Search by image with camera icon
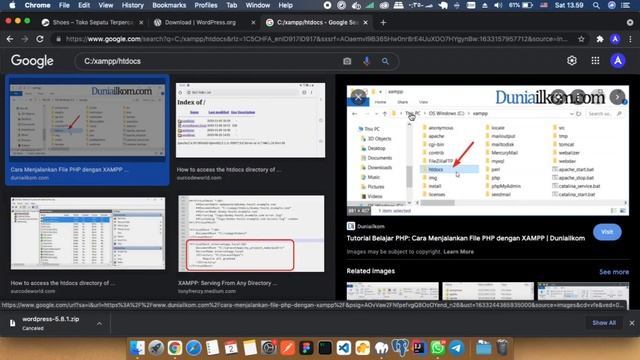The height and width of the screenshot is (360, 640). coord(347,61)
